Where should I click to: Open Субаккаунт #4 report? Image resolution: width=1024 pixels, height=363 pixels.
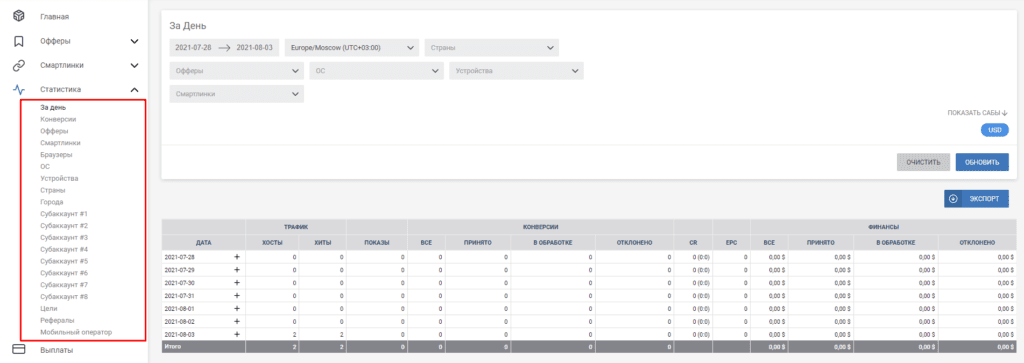coord(64,249)
